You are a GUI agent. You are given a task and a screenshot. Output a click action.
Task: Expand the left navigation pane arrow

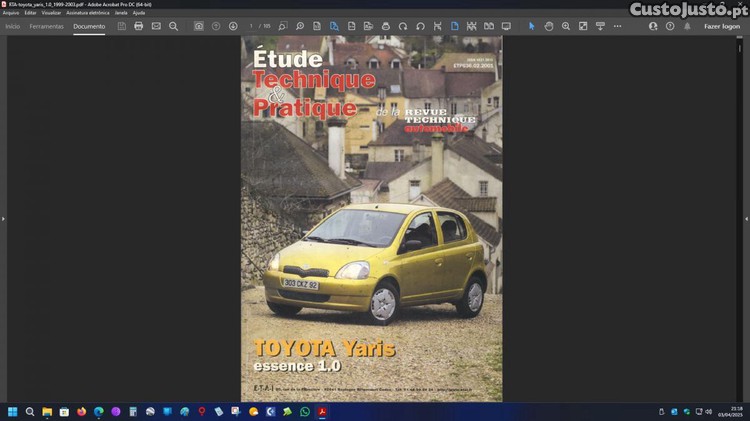click(4, 217)
